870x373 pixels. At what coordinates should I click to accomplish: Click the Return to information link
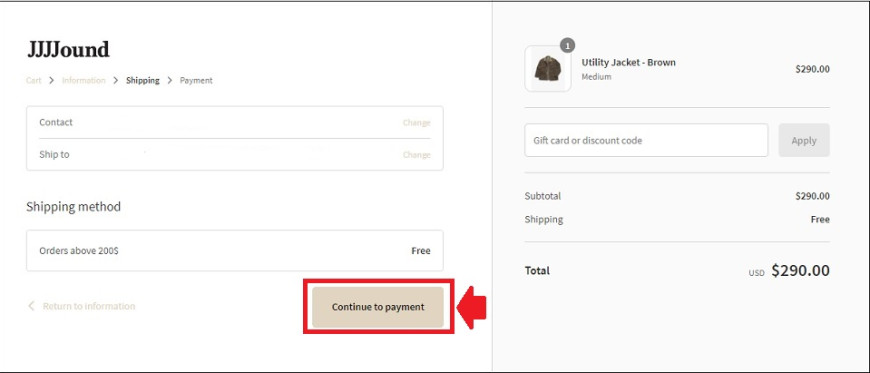pos(89,306)
